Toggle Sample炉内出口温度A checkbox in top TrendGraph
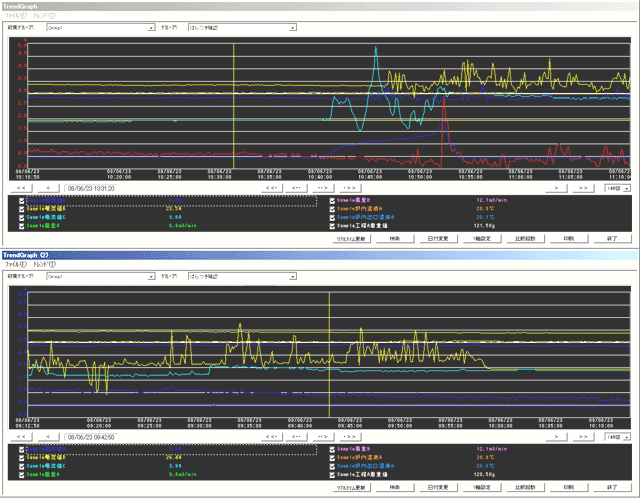Viewport: 640px width, 498px height. [x=332, y=218]
